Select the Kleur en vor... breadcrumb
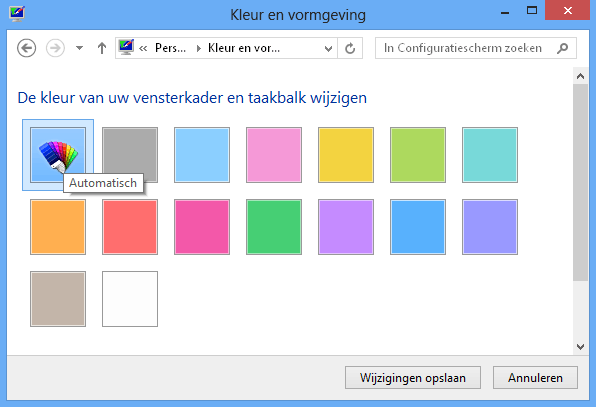Screen dimensions: 596x407 point(244,48)
